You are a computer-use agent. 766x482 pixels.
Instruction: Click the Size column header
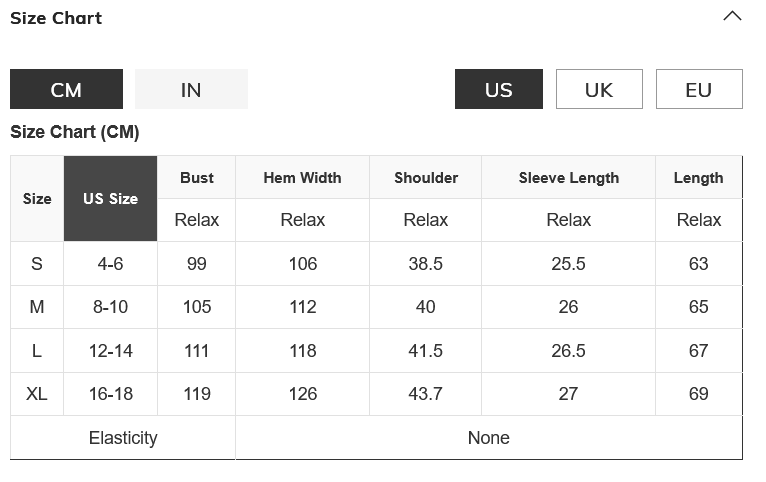[x=37, y=199]
